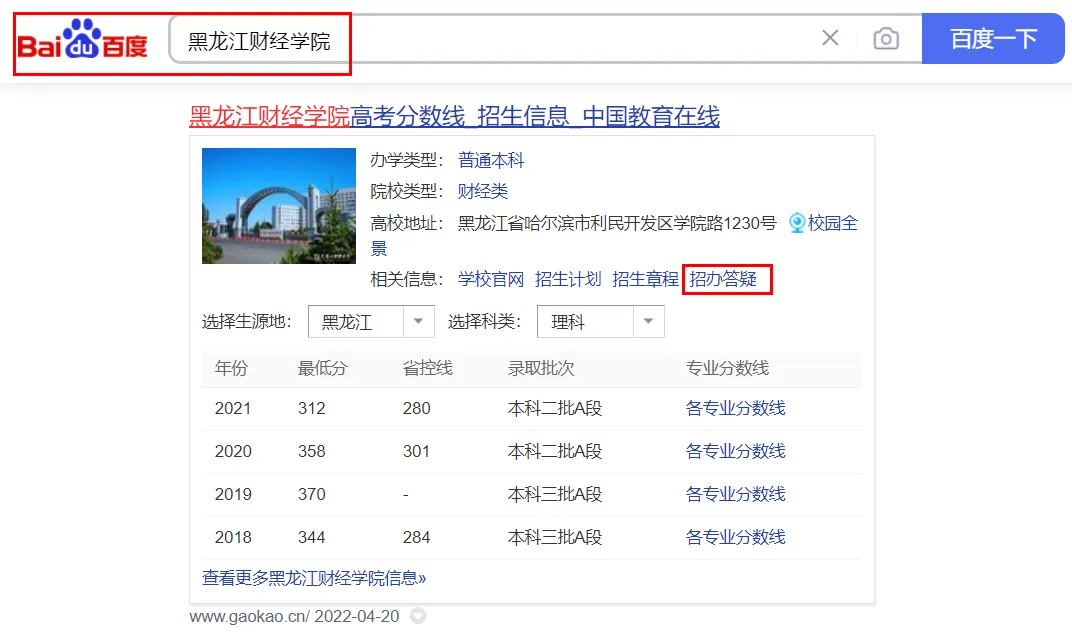Open camera image search
1072x633 pixels.
885,39
